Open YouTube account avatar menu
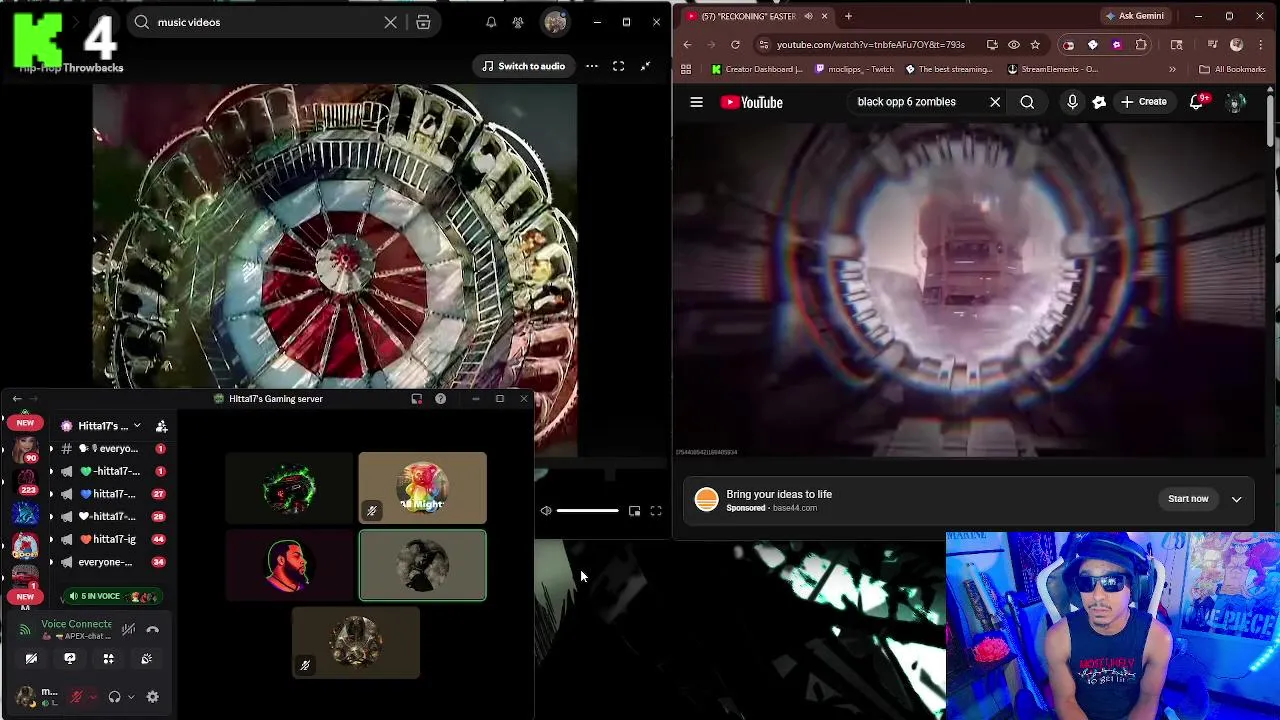The width and height of the screenshot is (1280, 720). coord(1236,102)
